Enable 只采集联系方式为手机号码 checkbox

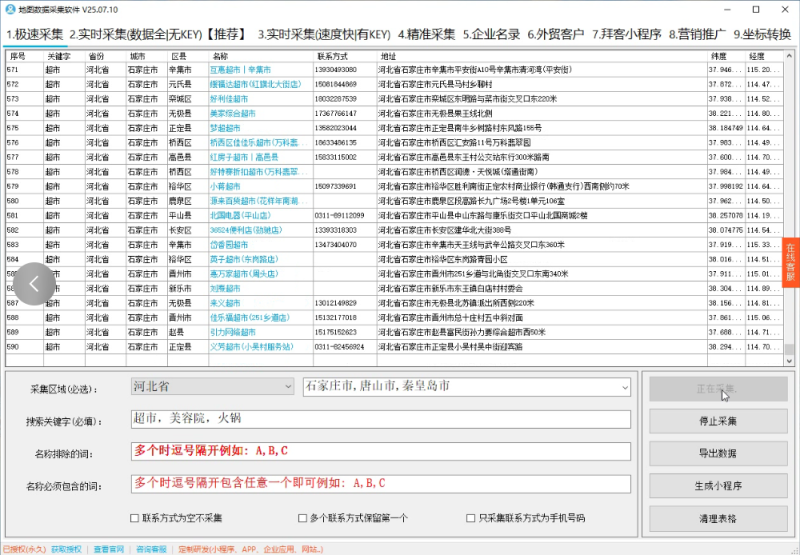[x=470, y=518]
